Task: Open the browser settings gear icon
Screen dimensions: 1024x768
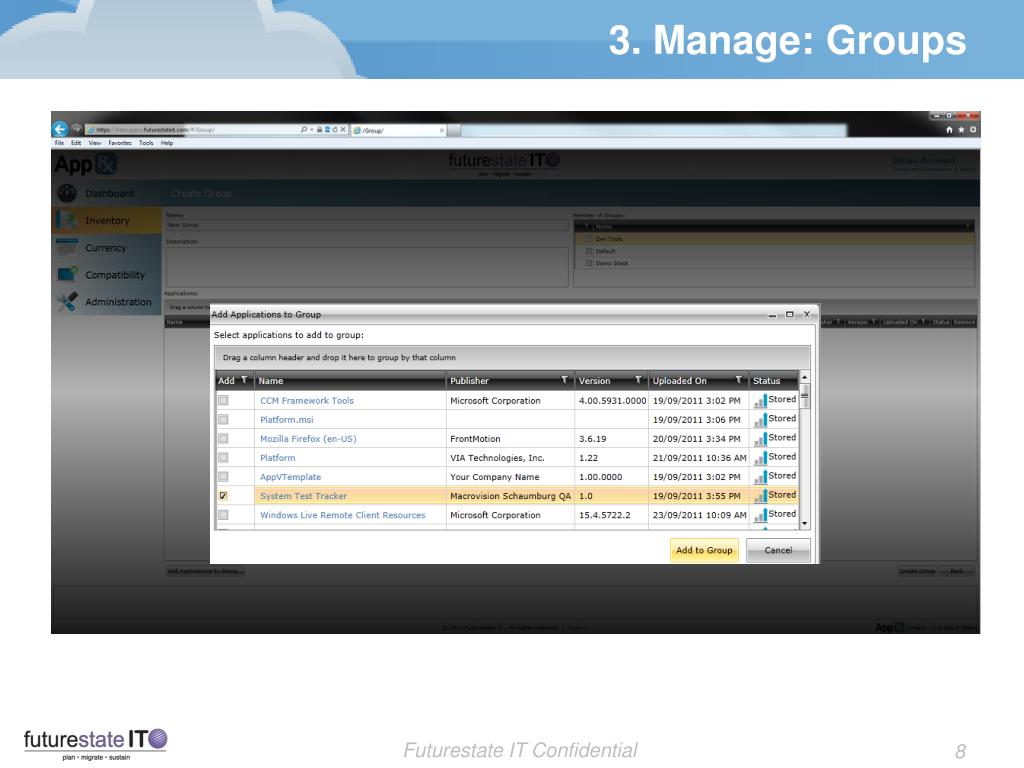Action: [x=972, y=130]
